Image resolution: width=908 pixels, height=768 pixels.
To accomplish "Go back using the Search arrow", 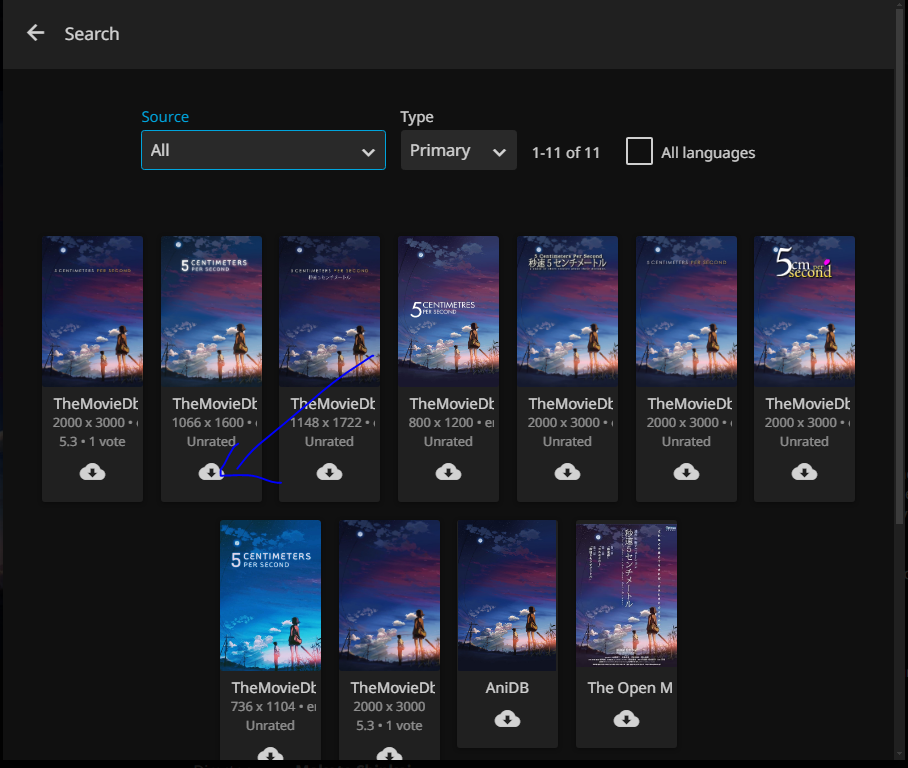I will point(36,33).
